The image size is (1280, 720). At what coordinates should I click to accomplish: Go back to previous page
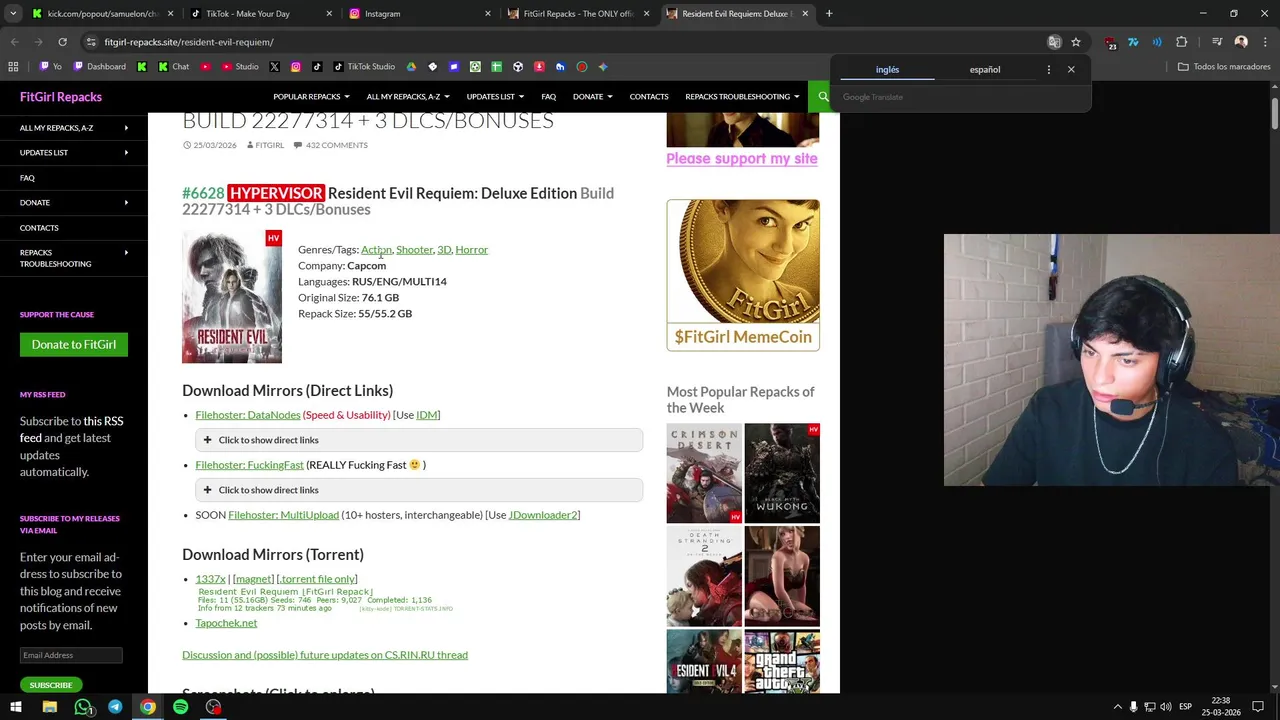[14, 42]
